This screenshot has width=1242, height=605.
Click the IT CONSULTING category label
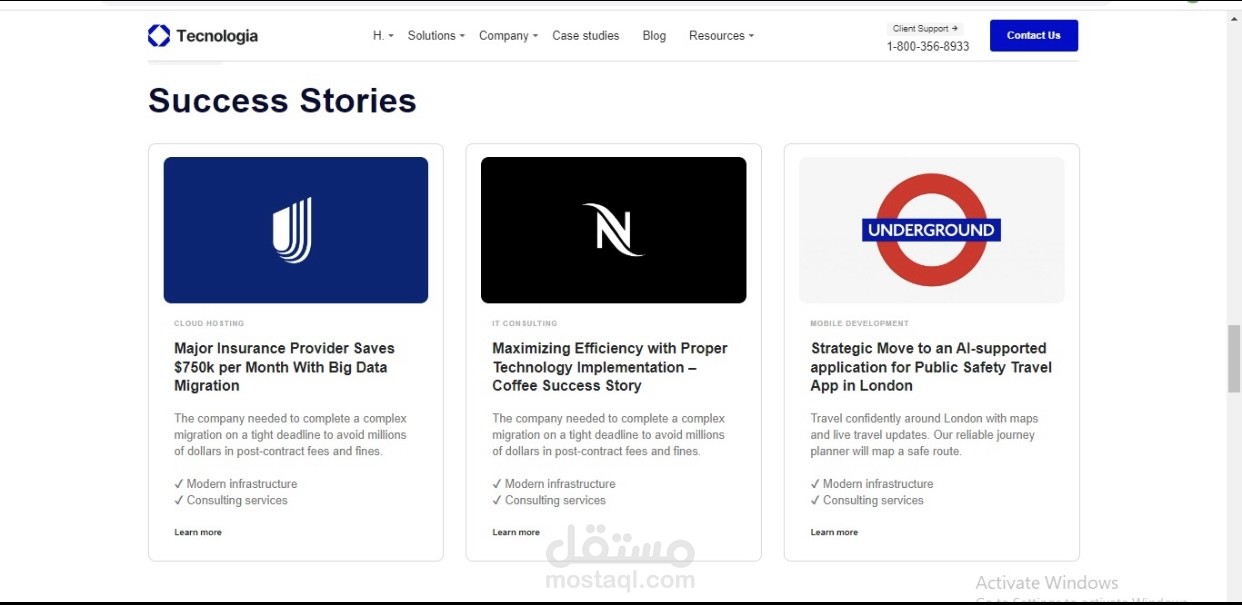point(525,324)
